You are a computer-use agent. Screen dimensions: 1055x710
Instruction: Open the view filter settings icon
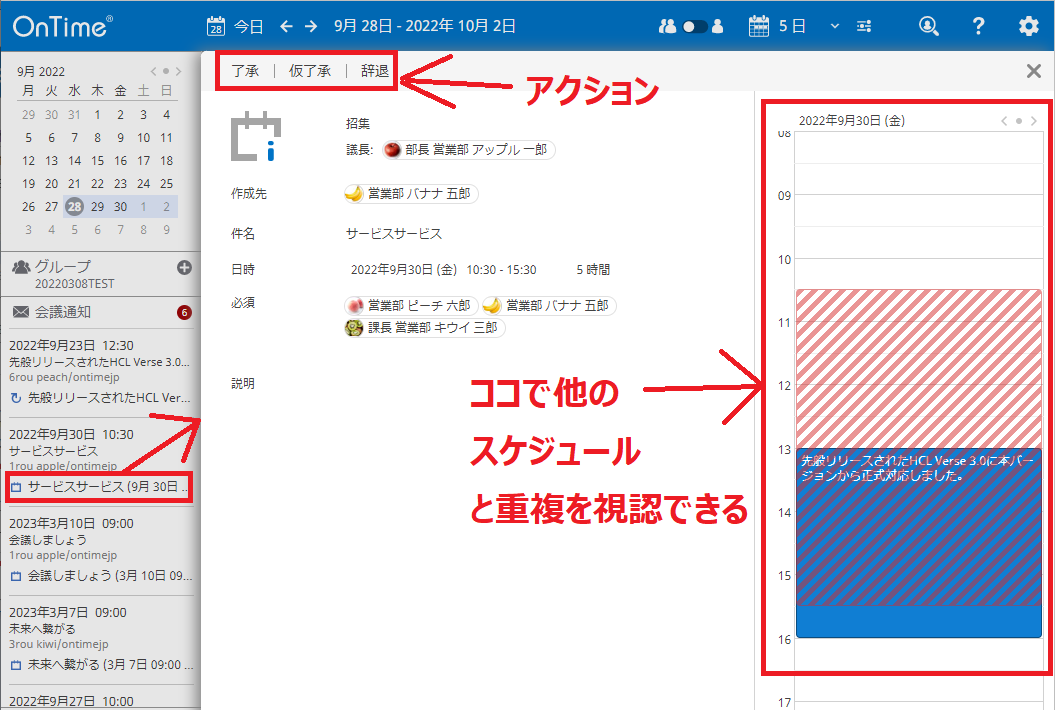[864, 26]
